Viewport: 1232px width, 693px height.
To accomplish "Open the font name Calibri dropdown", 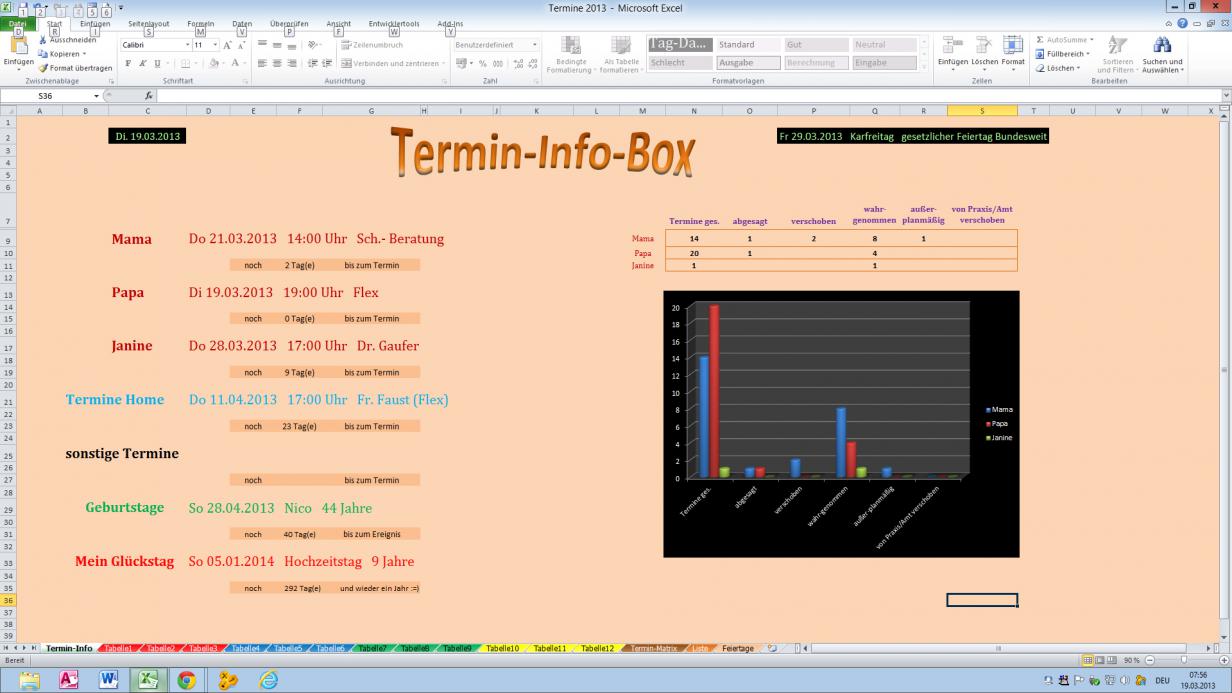I will pos(187,45).
